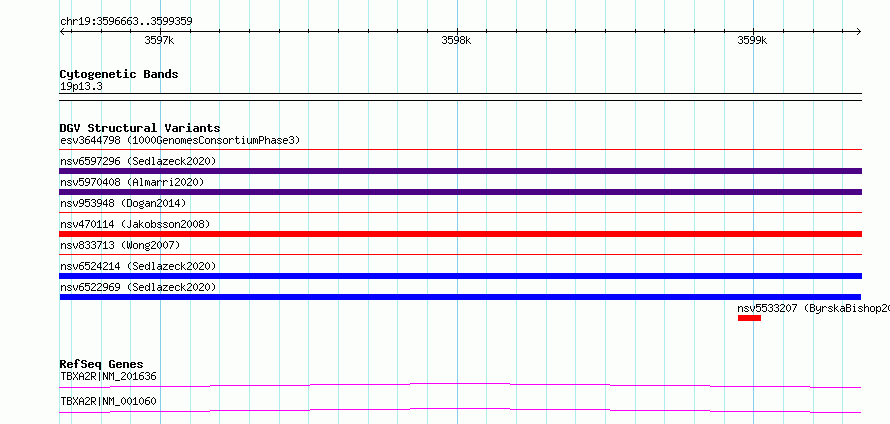The image size is (890, 424).
Task: Click the blue nsv6522969 variant bar
Action: 460,297
